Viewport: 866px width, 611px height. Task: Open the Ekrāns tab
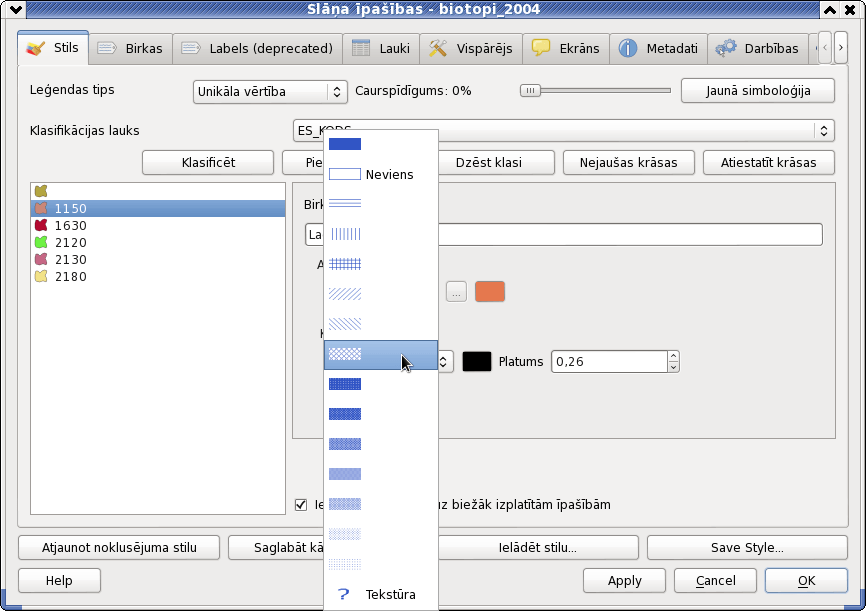coord(566,49)
